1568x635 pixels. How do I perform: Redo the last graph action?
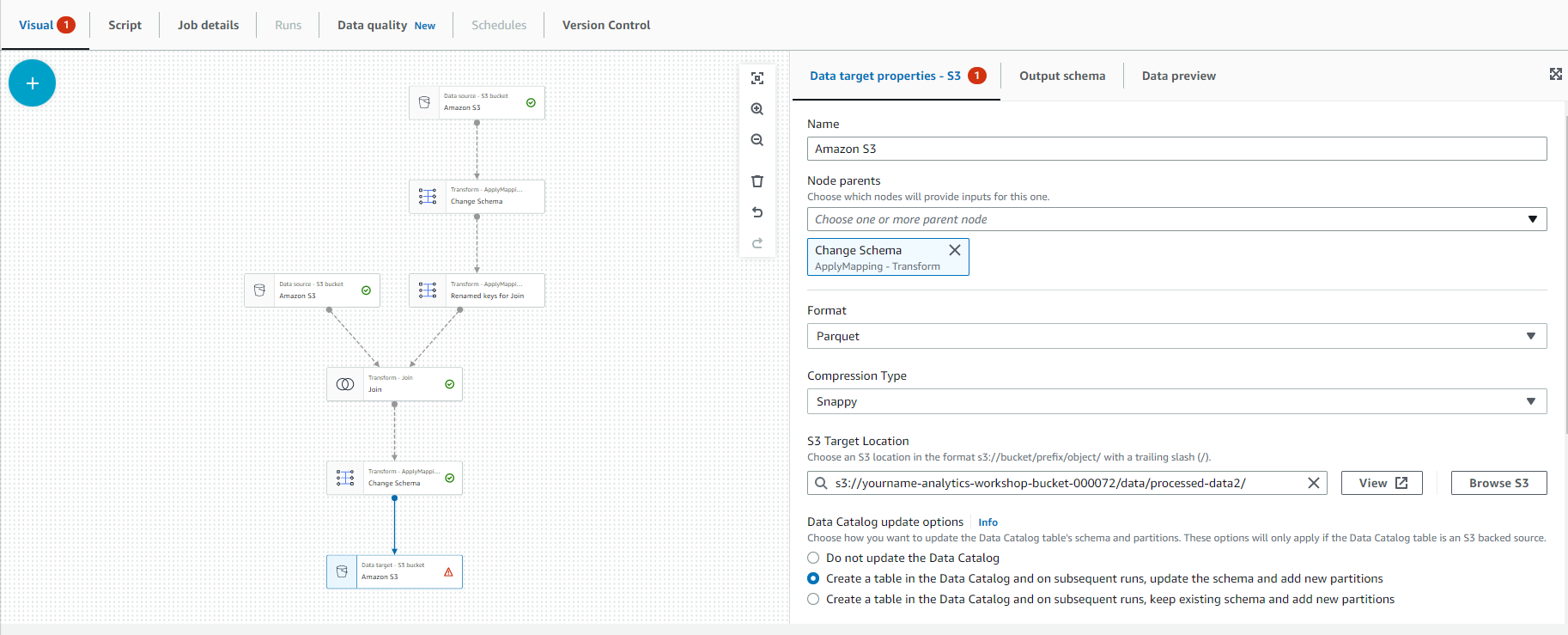click(757, 243)
